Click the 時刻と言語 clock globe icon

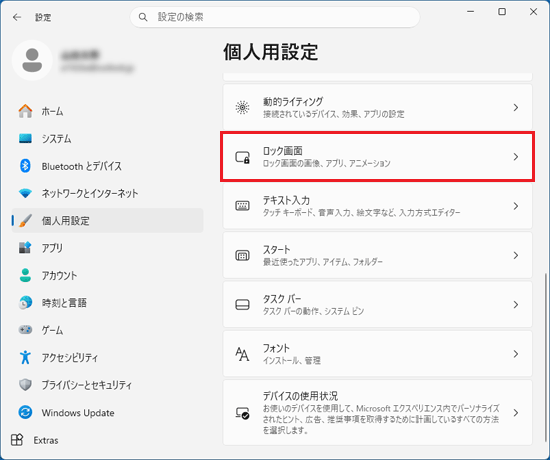click(25, 302)
